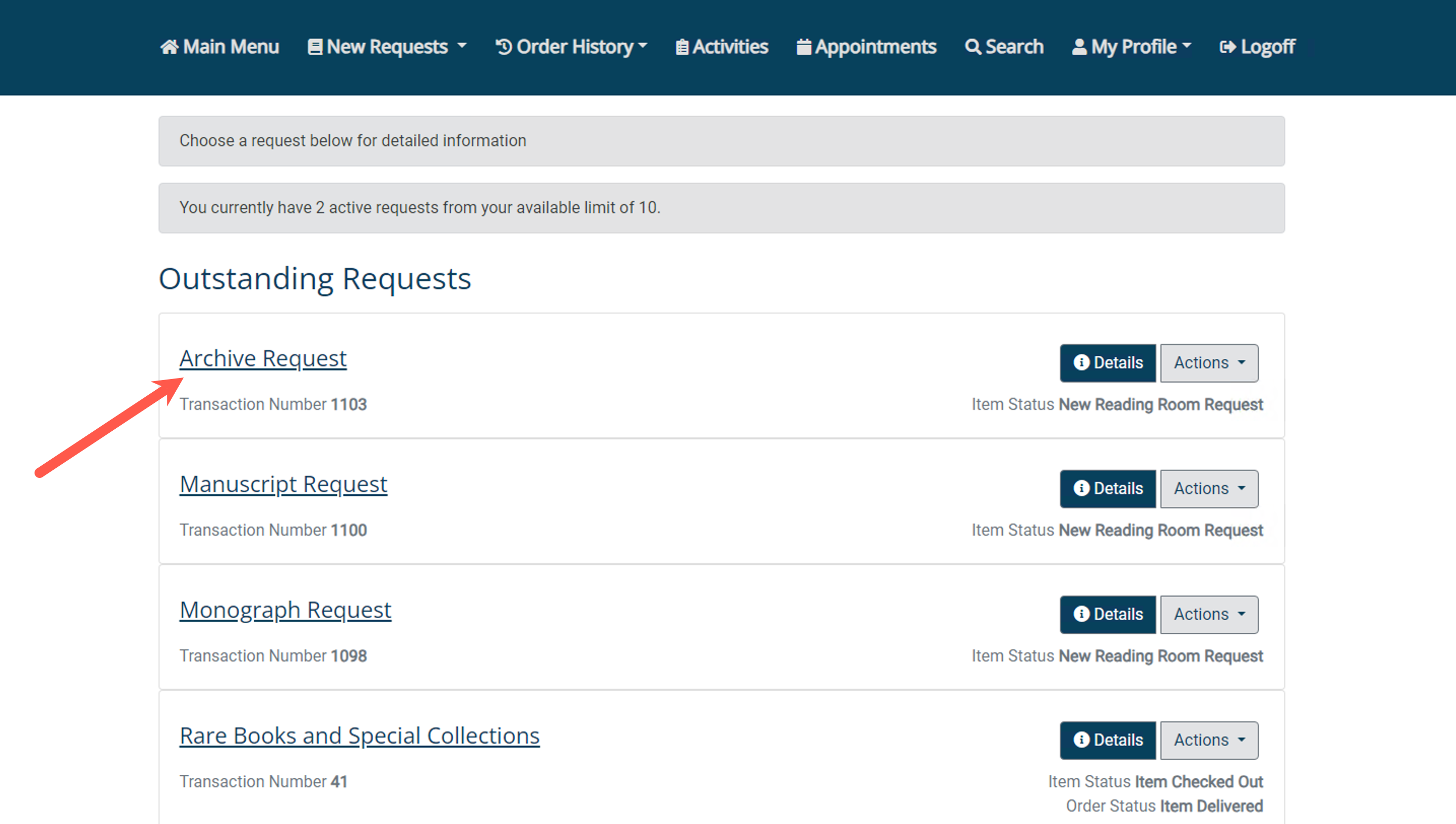Expand Actions for Rare Books and Special Collections
Viewport: 1456px width, 824px height.
(1209, 740)
